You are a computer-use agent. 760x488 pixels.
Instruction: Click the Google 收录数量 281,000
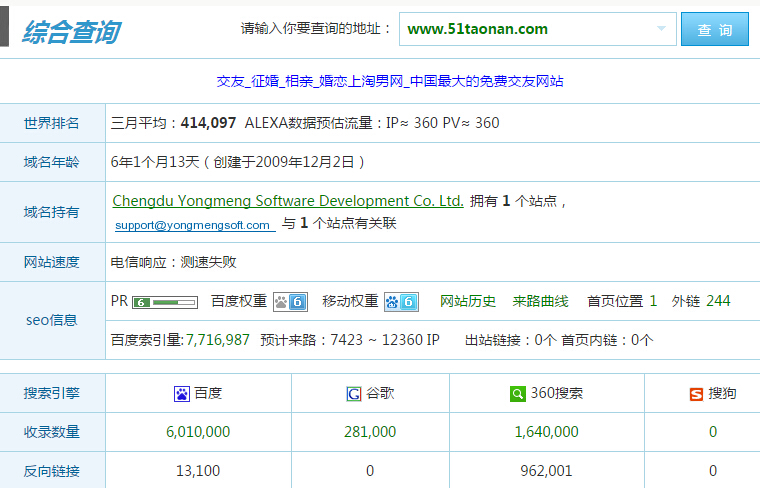click(370, 432)
